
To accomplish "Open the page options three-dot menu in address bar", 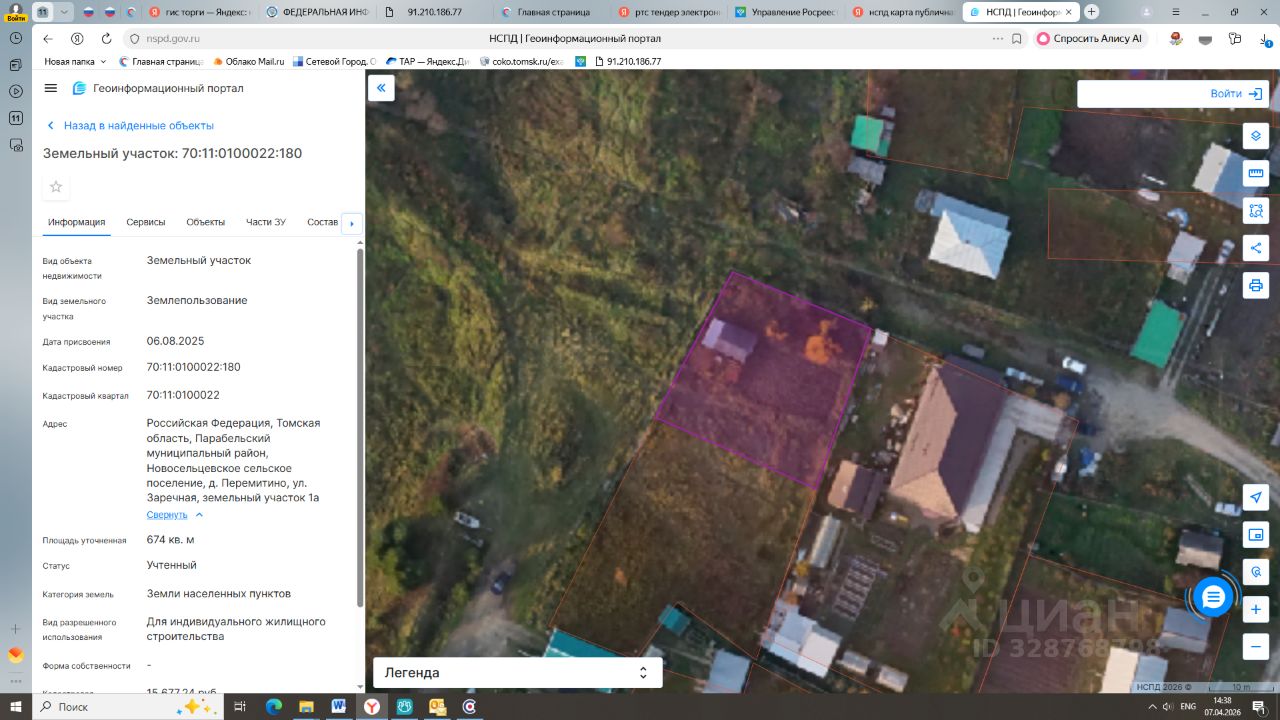I will point(997,38).
